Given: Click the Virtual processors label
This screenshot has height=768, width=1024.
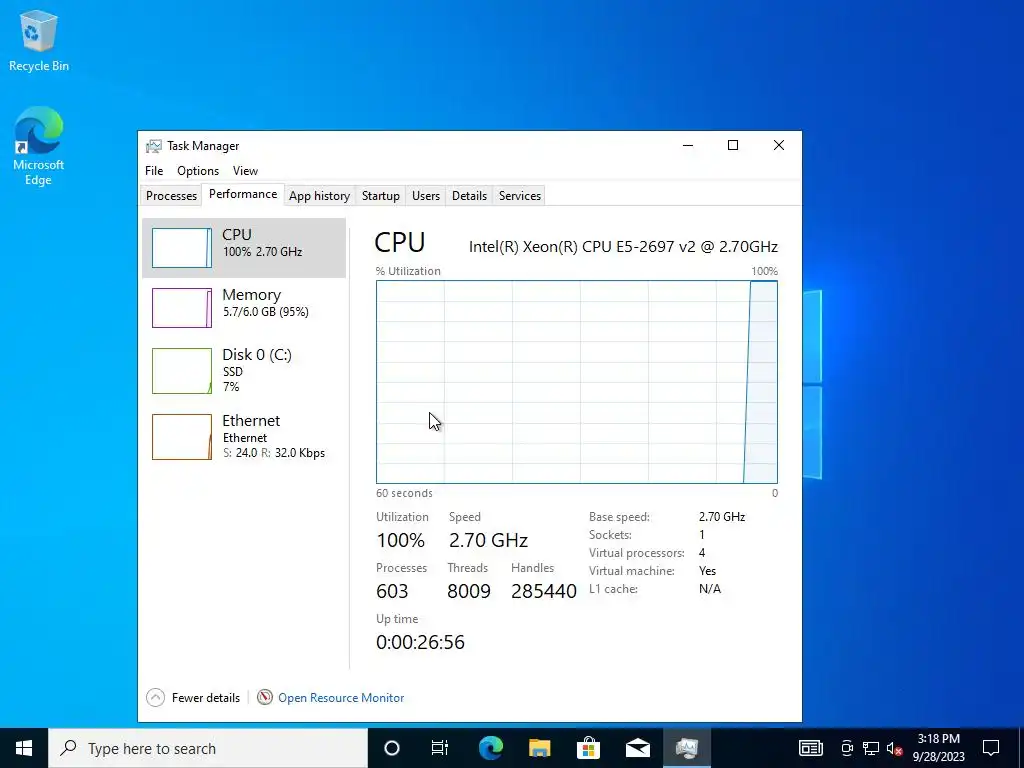Looking at the screenshot, I should pos(637,552).
